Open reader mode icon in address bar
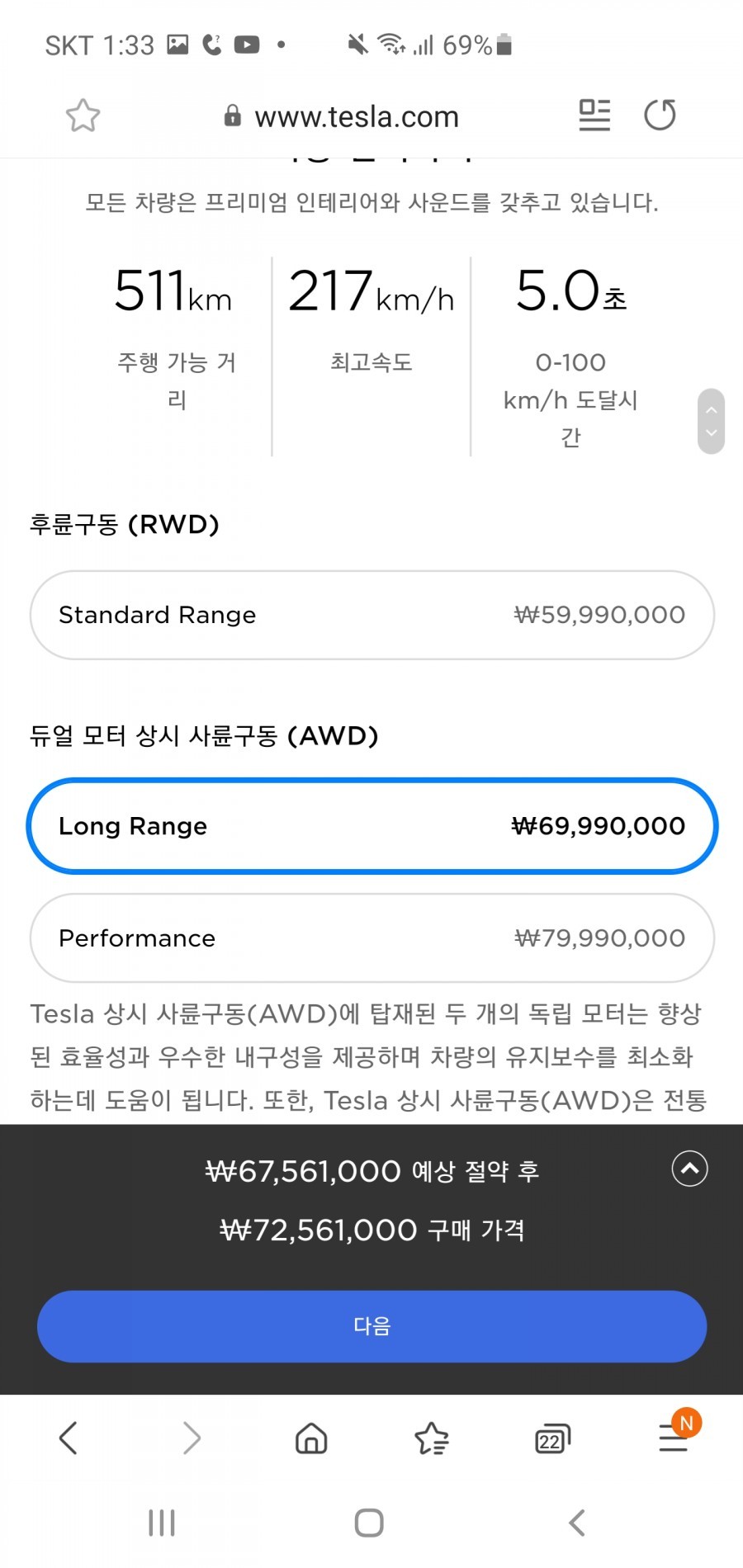Image resolution: width=743 pixels, height=1568 pixels. tap(594, 116)
